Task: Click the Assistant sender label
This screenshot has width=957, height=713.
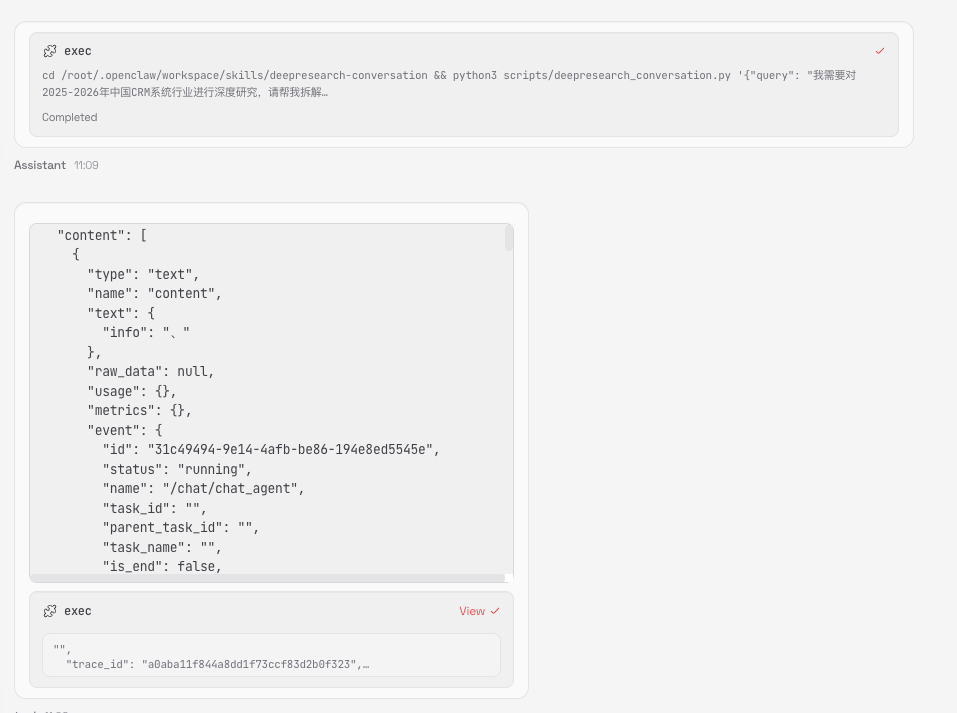Action: (40, 165)
